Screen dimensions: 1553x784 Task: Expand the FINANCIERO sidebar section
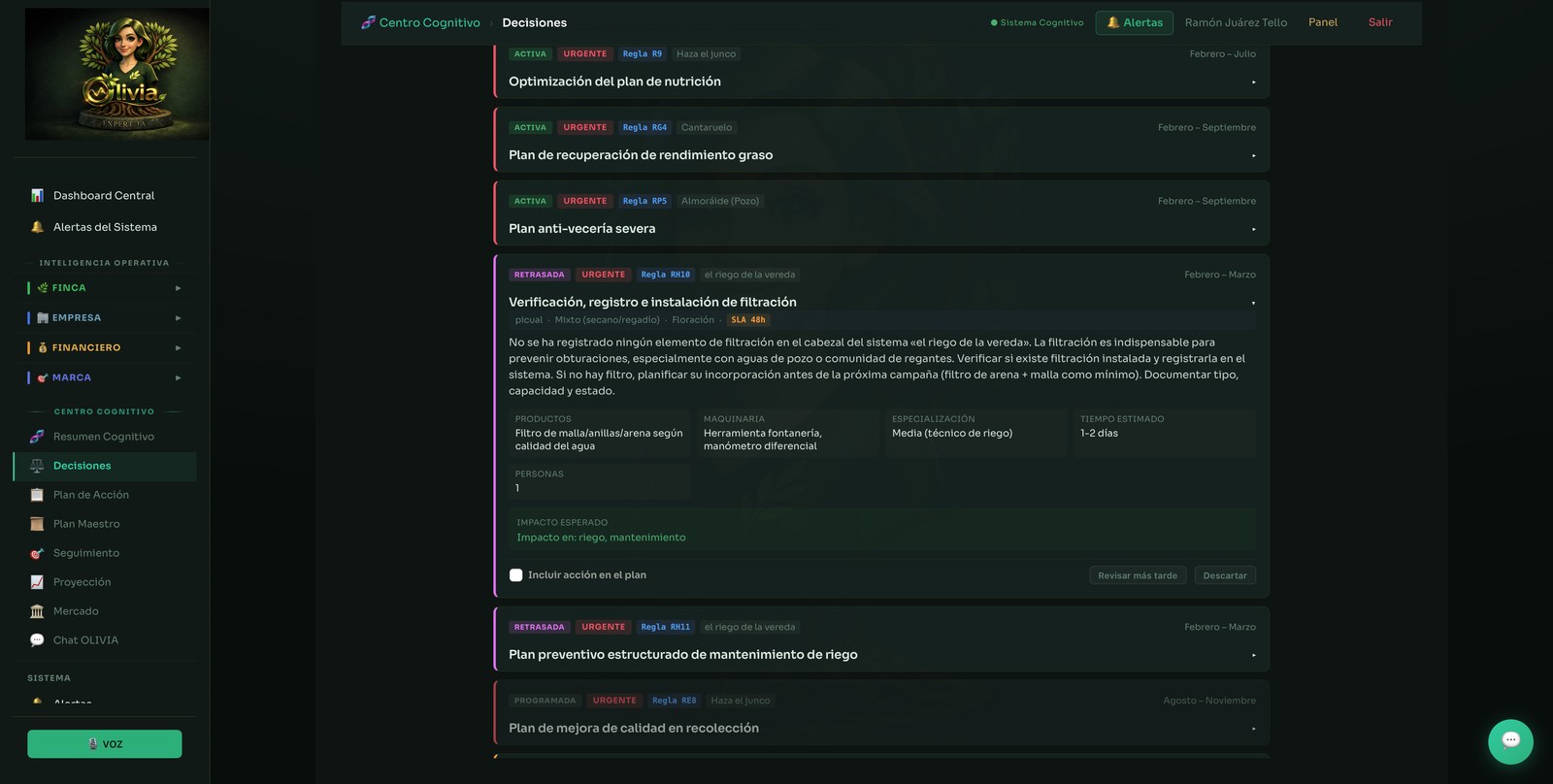tap(105, 347)
